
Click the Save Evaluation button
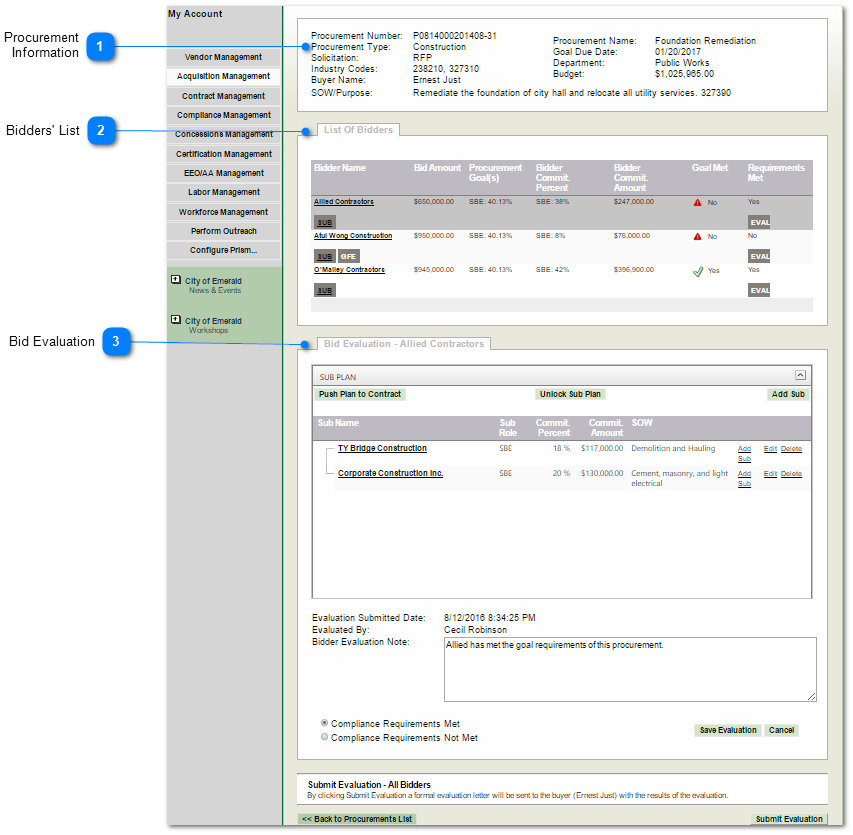pyautogui.click(x=727, y=730)
